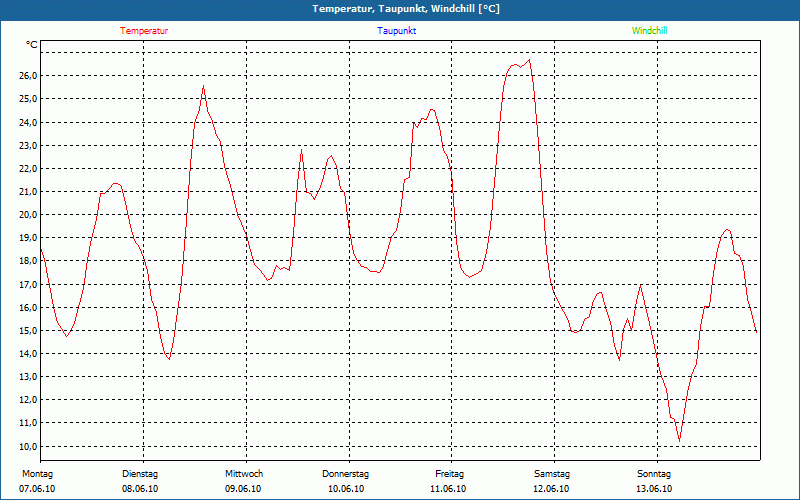Click the 09.06.10 date label
800x500 pixels.
click(243, 489)
